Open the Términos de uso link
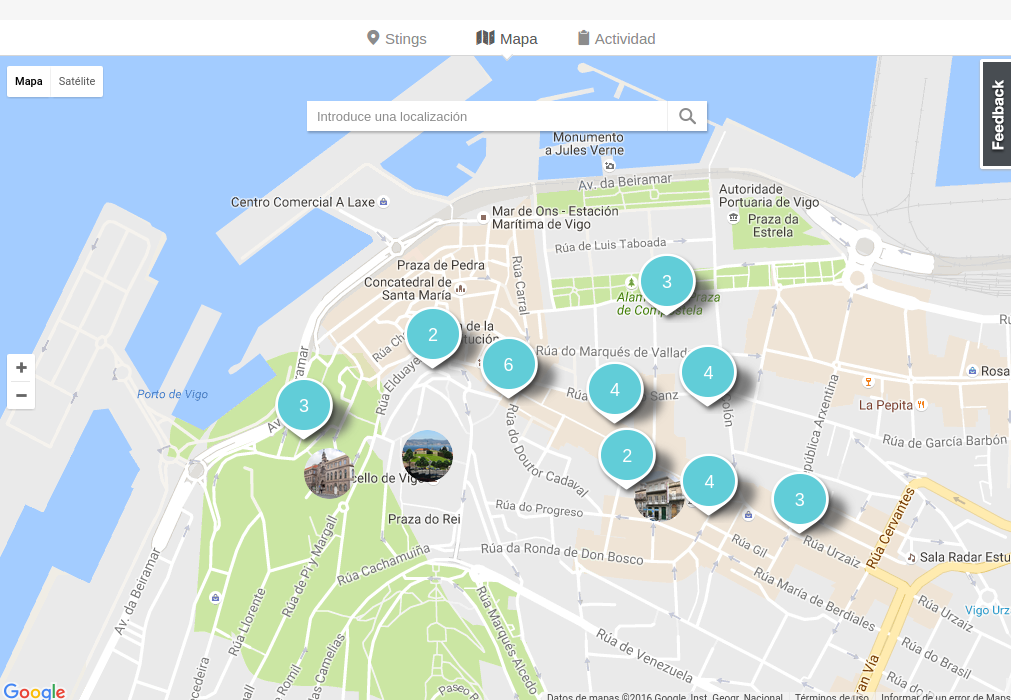 pyautogui.click(x=831, y=696)
